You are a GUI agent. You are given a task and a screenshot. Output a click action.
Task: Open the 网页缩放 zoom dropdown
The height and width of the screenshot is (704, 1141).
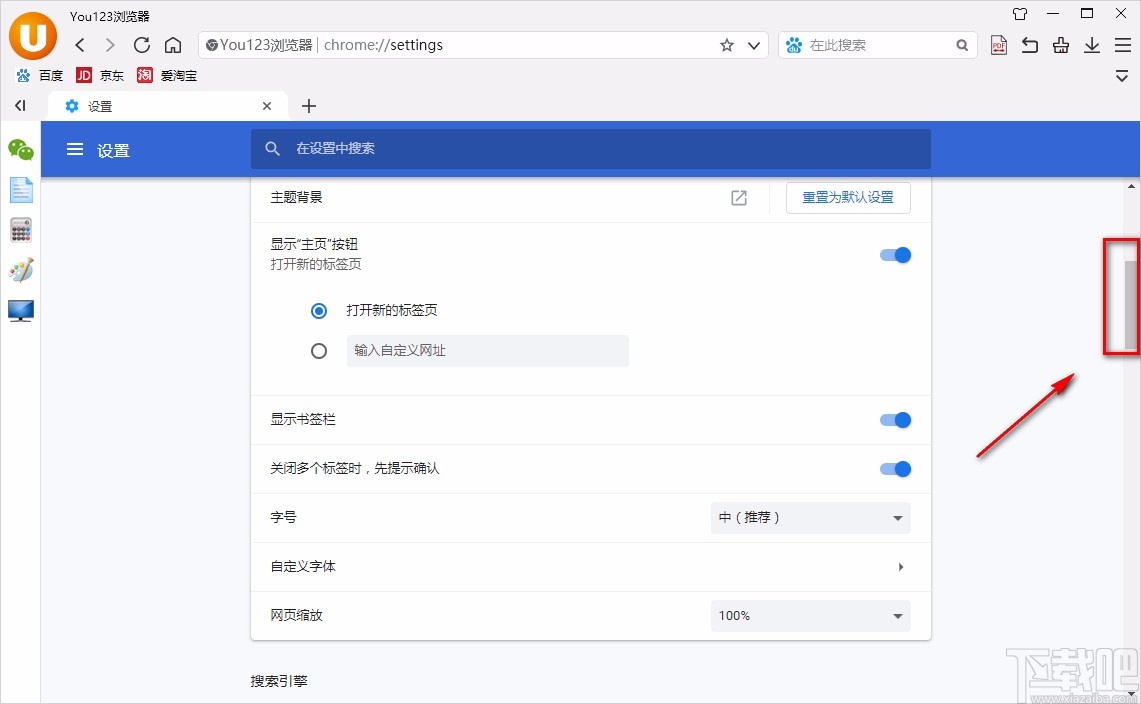pyautogui.click(x=809, y=616)
